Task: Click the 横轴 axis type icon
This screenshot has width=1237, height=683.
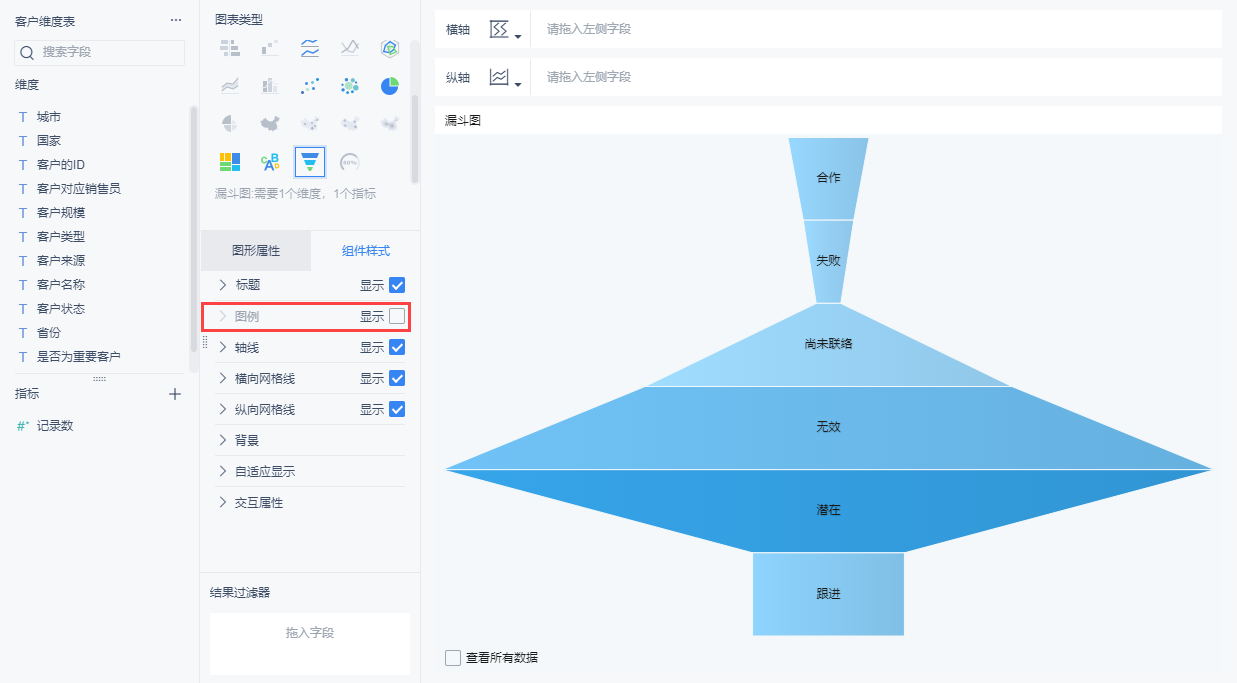Action: [499, 29]
